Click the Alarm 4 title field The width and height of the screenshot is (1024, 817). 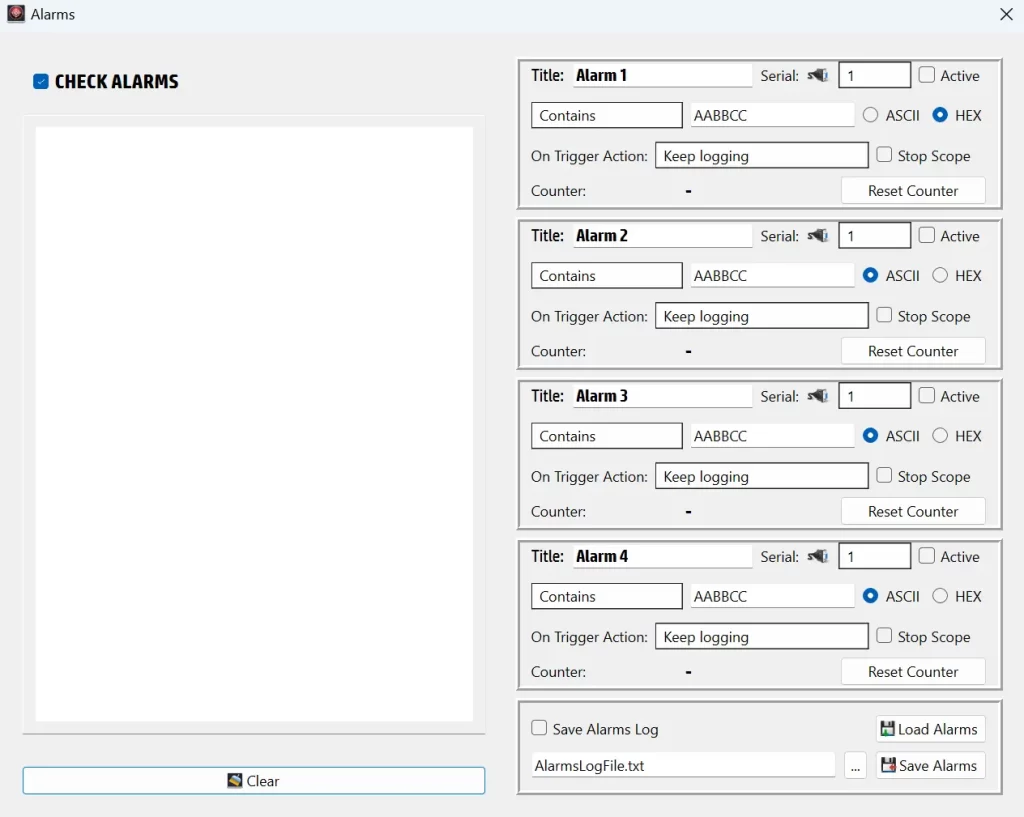(663, 556)
